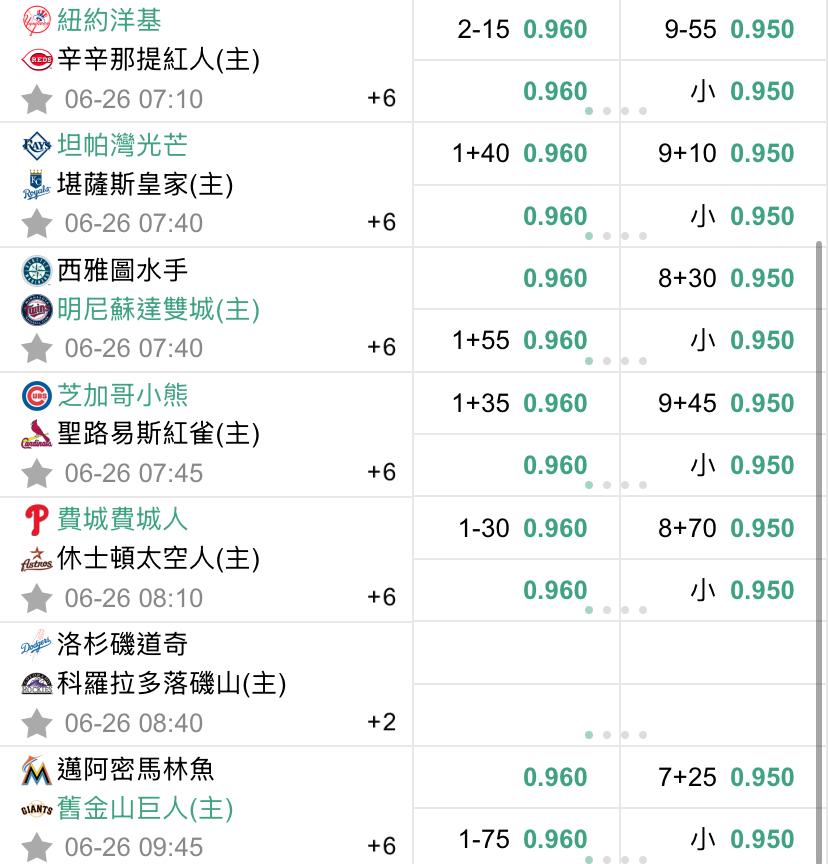Image resolution: width=828 pixels, height=864 pixels.
Task: Expand +2 more bets for Dodgers game
Action: [381, 722]
